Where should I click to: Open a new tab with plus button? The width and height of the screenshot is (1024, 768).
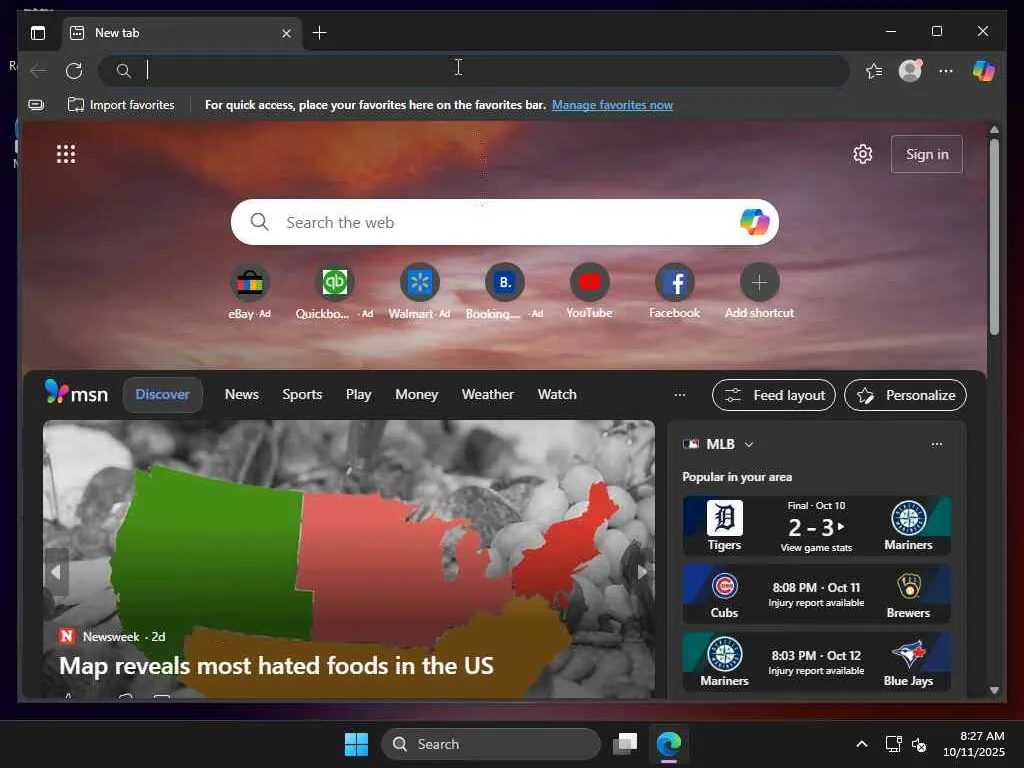(319, 33)
